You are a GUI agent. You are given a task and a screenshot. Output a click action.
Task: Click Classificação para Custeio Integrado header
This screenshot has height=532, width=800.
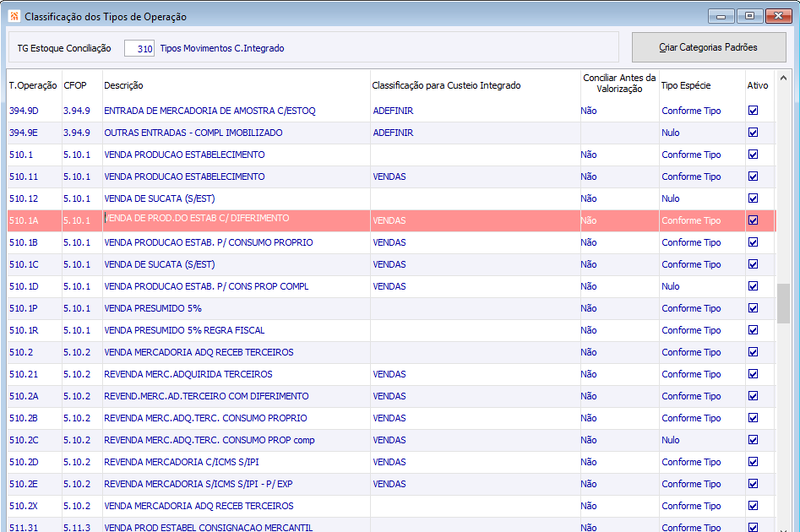point(446,85)
